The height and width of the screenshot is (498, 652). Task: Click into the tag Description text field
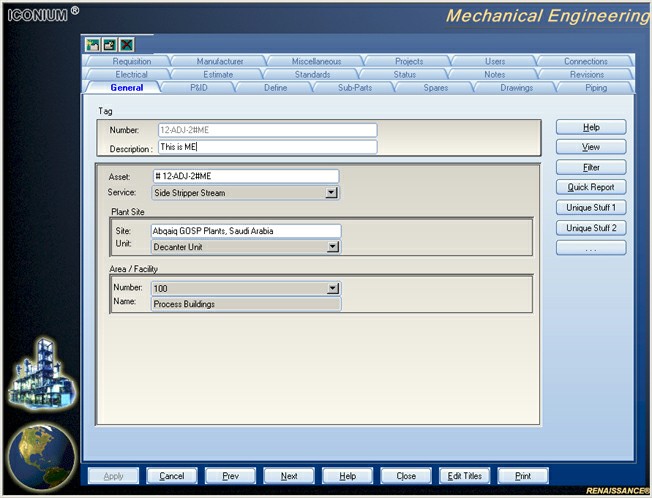click(267, 148)
